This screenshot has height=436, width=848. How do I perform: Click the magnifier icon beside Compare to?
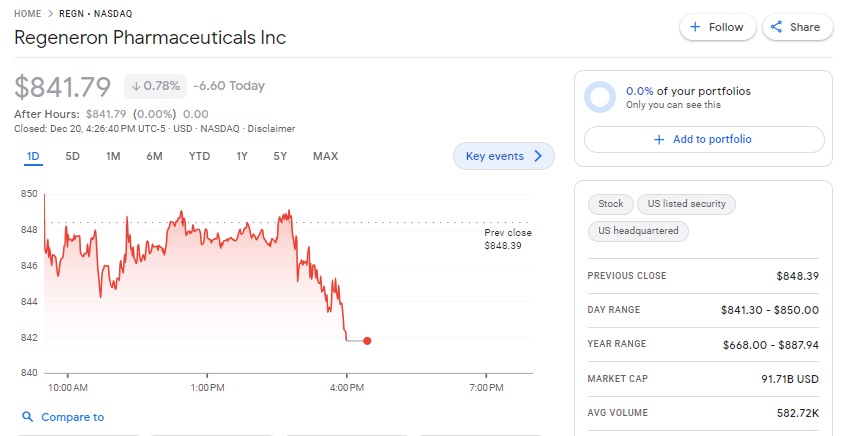coord(28,417)
